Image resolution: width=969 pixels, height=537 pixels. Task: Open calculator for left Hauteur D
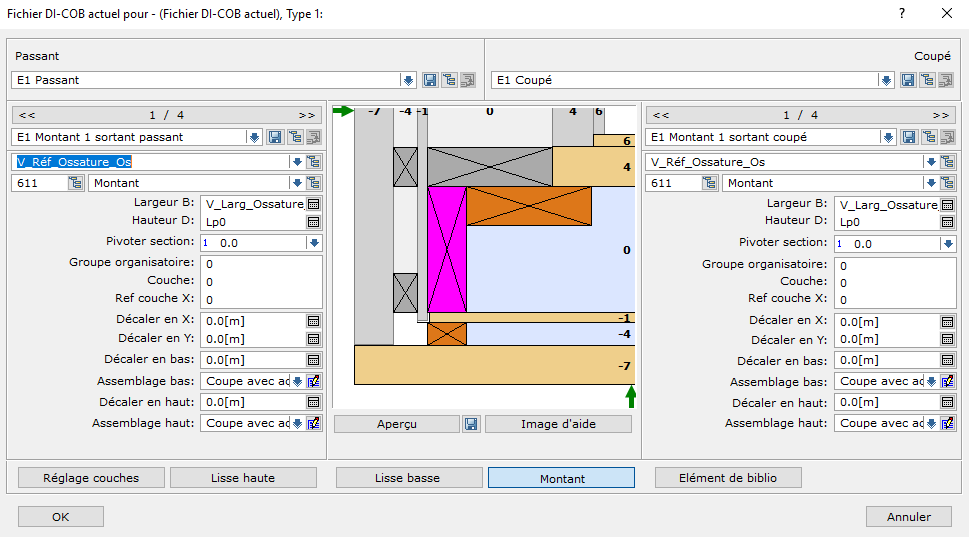(x=313, y=222)
